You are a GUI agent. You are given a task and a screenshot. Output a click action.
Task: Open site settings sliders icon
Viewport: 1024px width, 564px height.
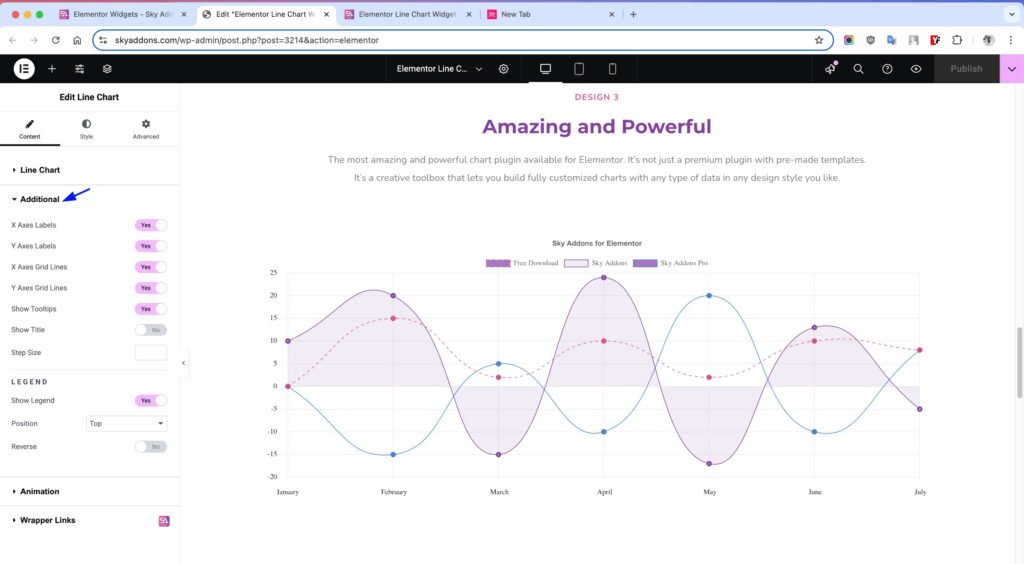coord(80,69)
